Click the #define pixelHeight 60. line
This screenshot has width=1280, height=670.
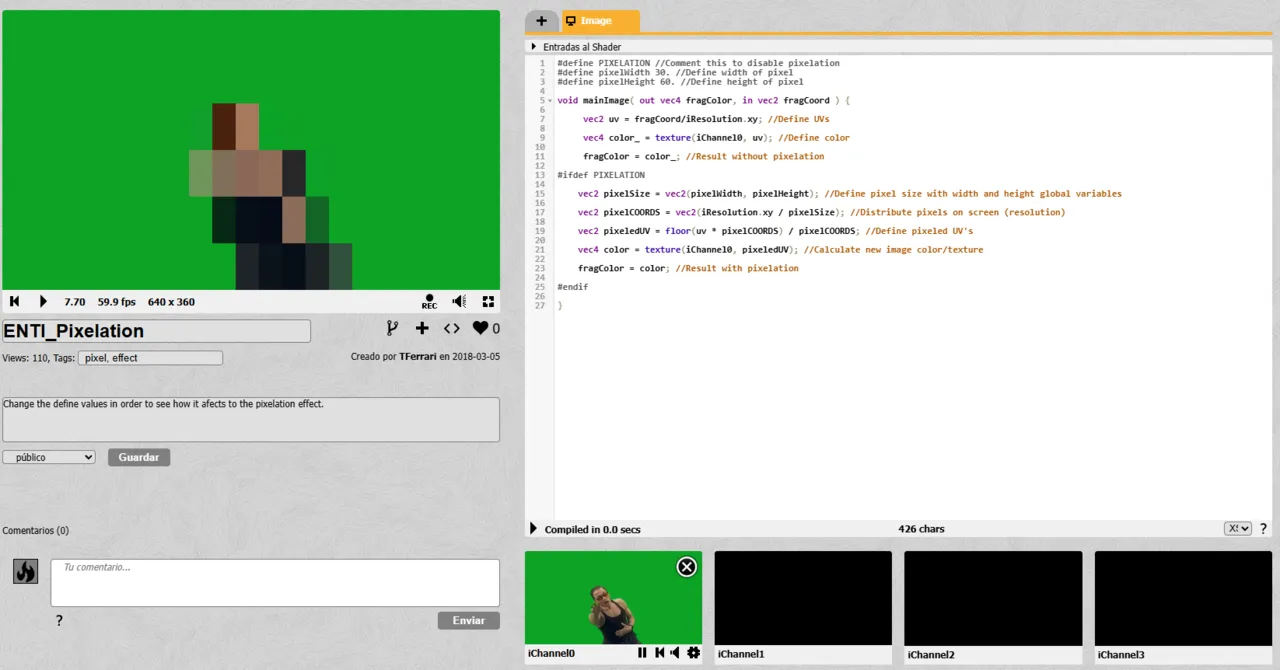(680, 82)
